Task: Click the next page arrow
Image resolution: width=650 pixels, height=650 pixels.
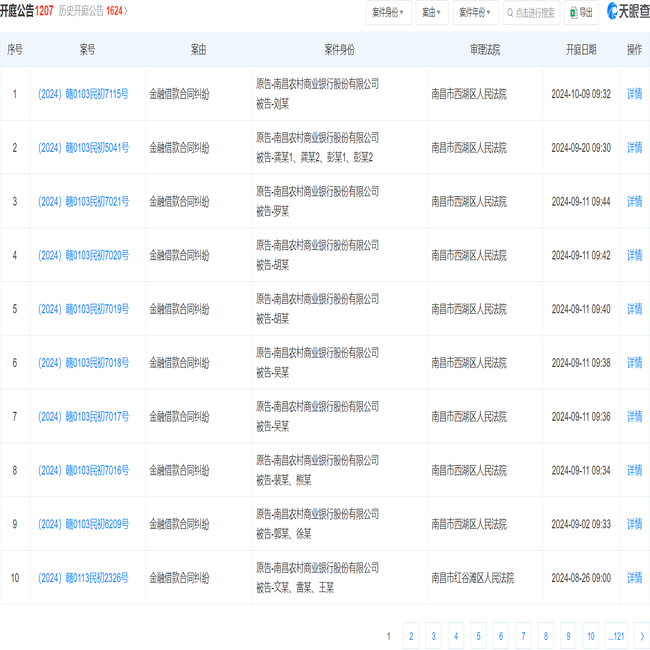Action: (642, 636)
